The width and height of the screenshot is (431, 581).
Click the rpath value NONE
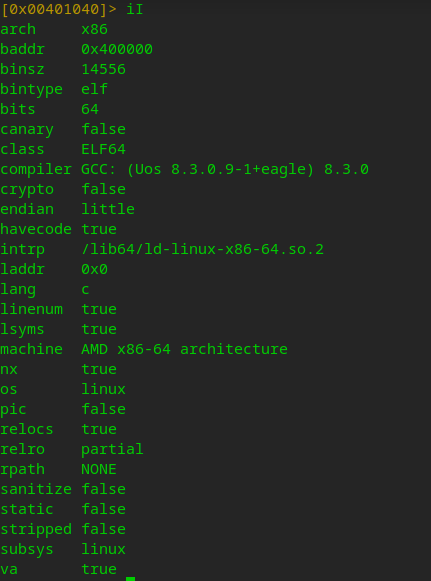click(x=99, y=469)
